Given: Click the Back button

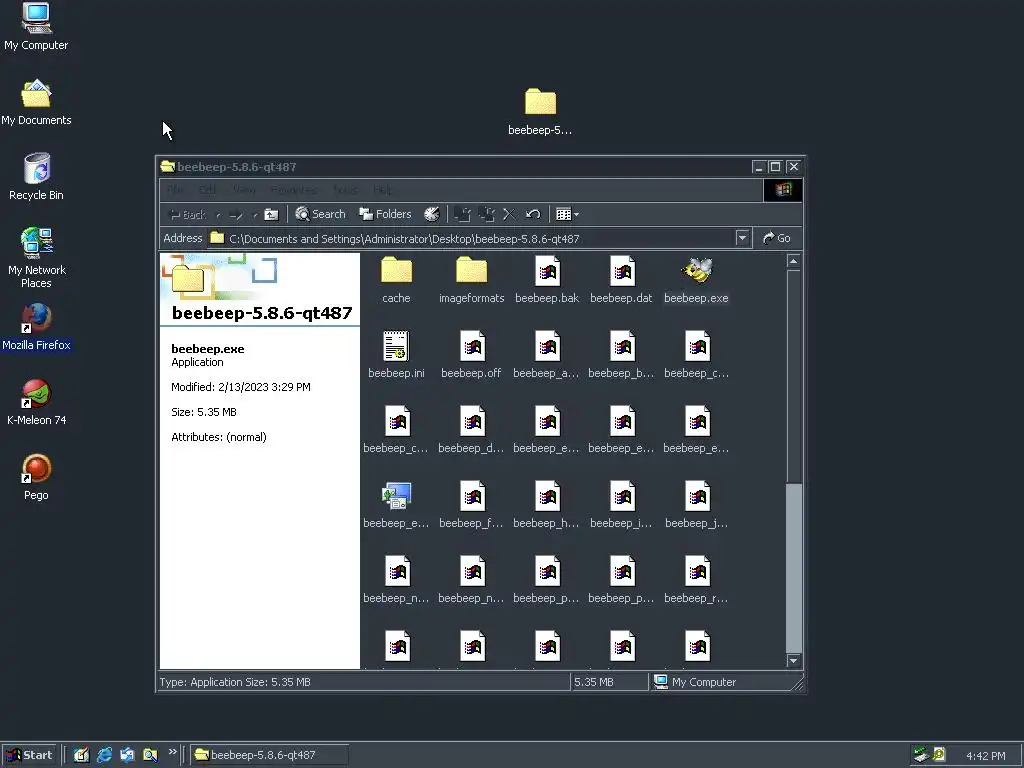Looking at the screenshot, I should tap(188, 214).
